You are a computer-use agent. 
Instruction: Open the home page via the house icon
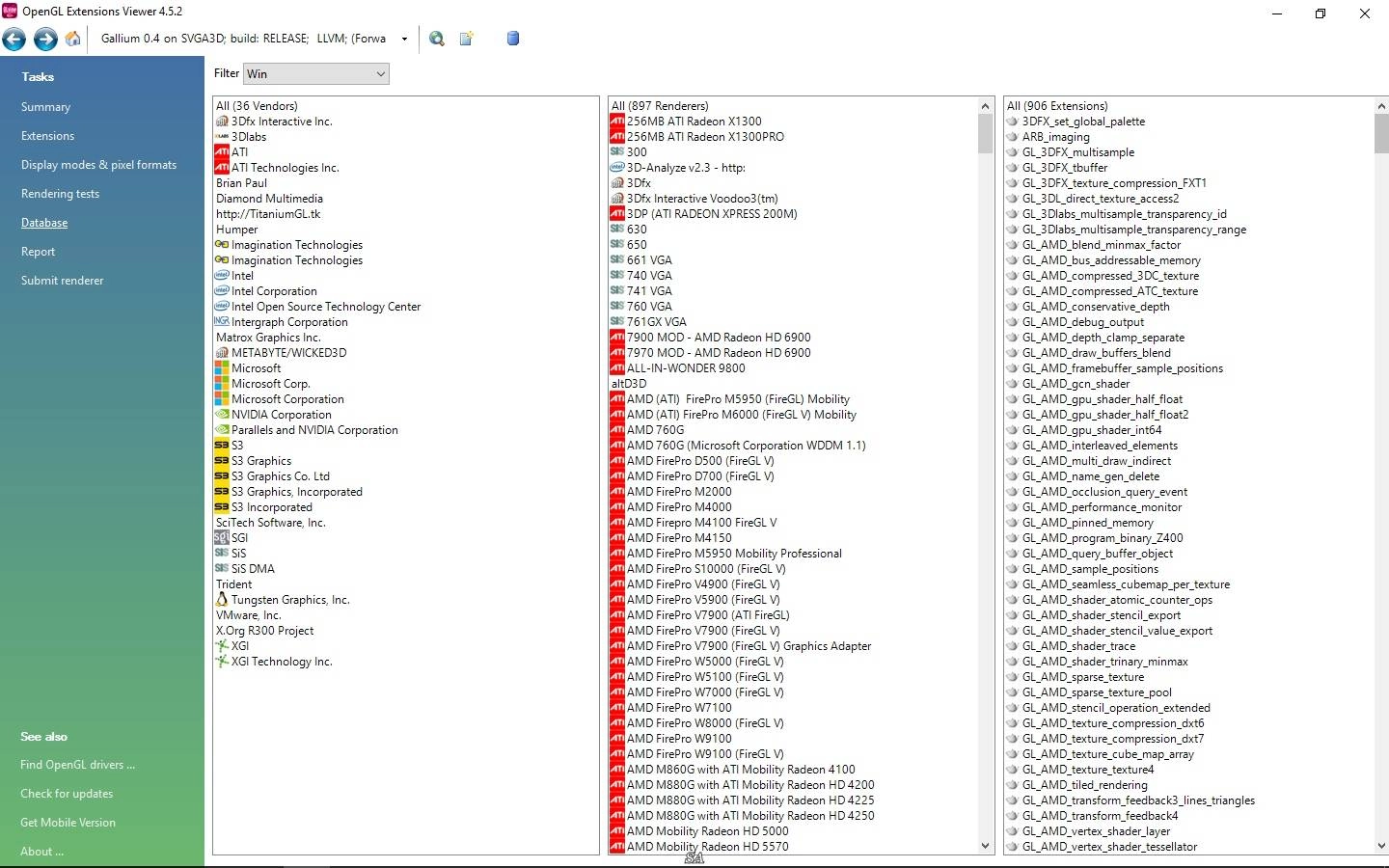(73, 39)
